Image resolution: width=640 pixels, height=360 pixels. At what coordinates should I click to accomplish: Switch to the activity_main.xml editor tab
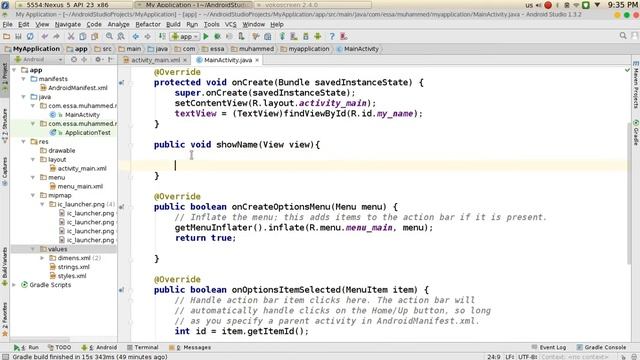click(155, 60)
